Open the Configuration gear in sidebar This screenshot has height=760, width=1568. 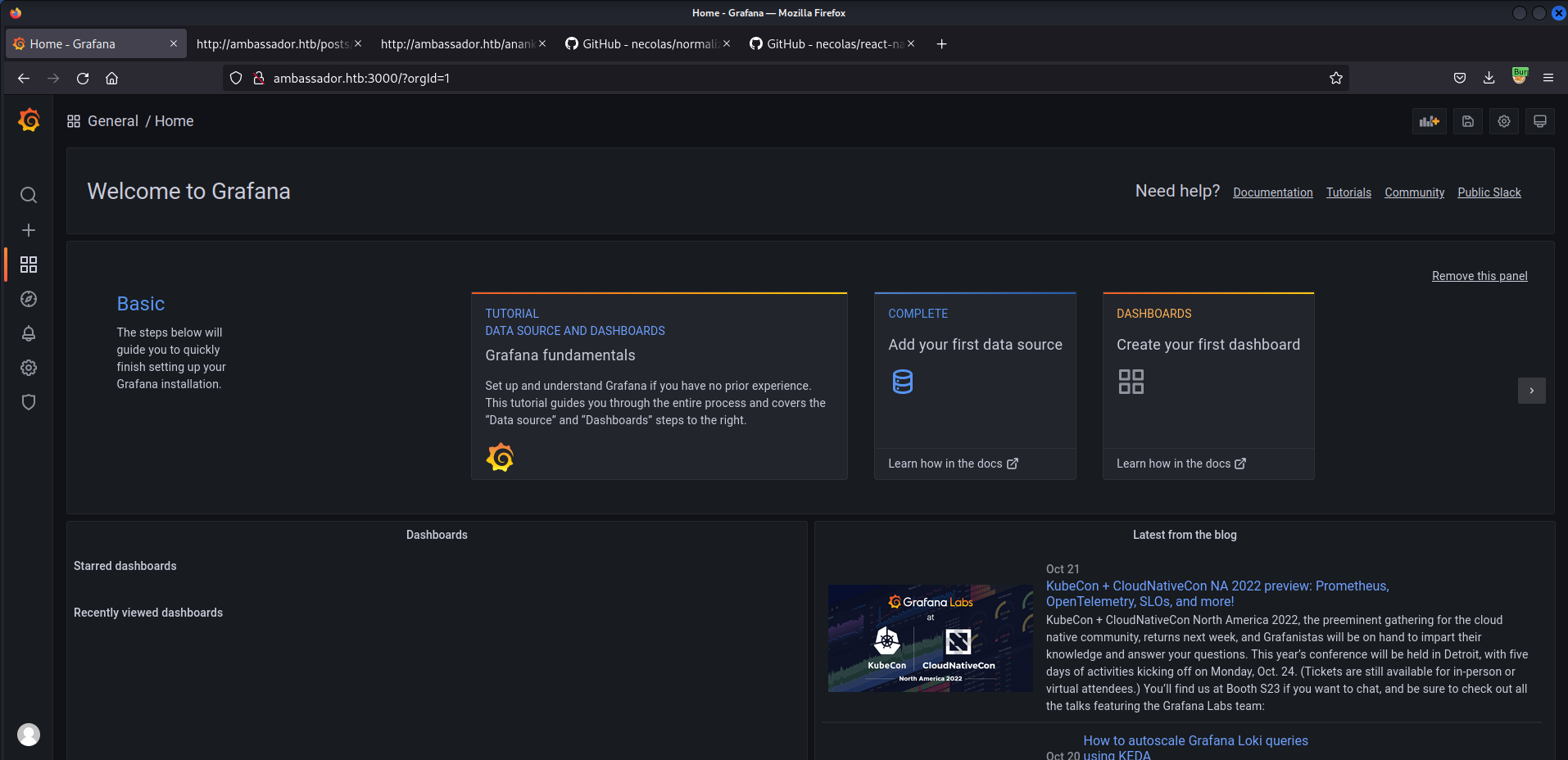pos(29,368)
